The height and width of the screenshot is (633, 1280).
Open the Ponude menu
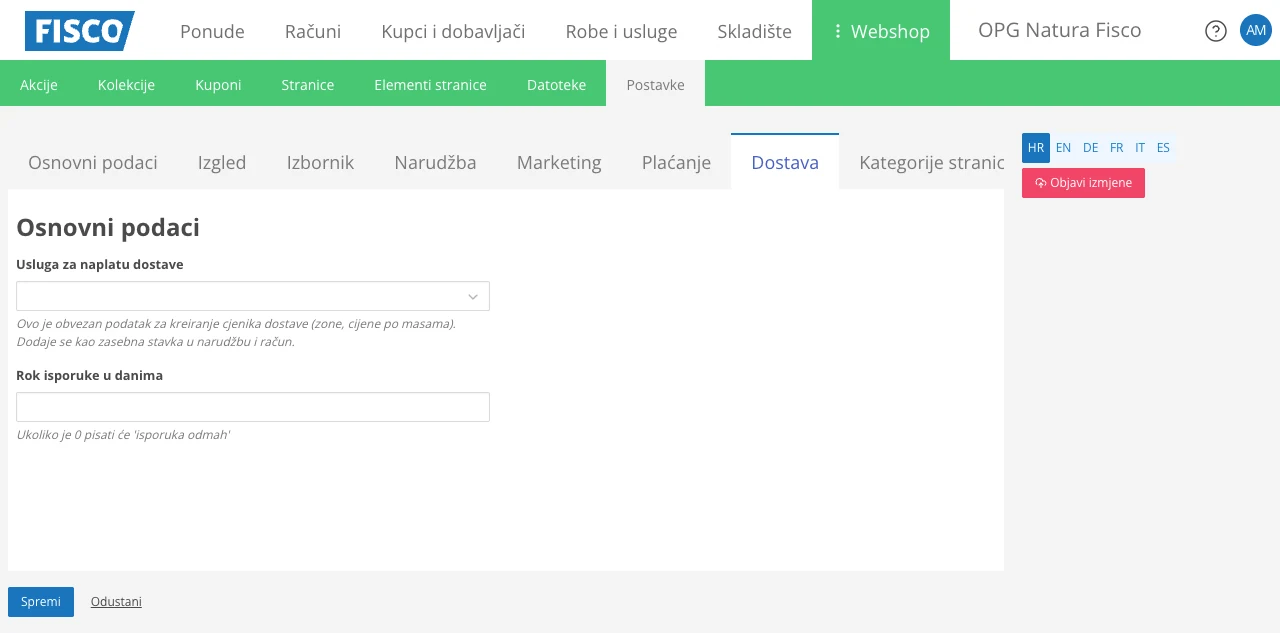coord(212,31)
